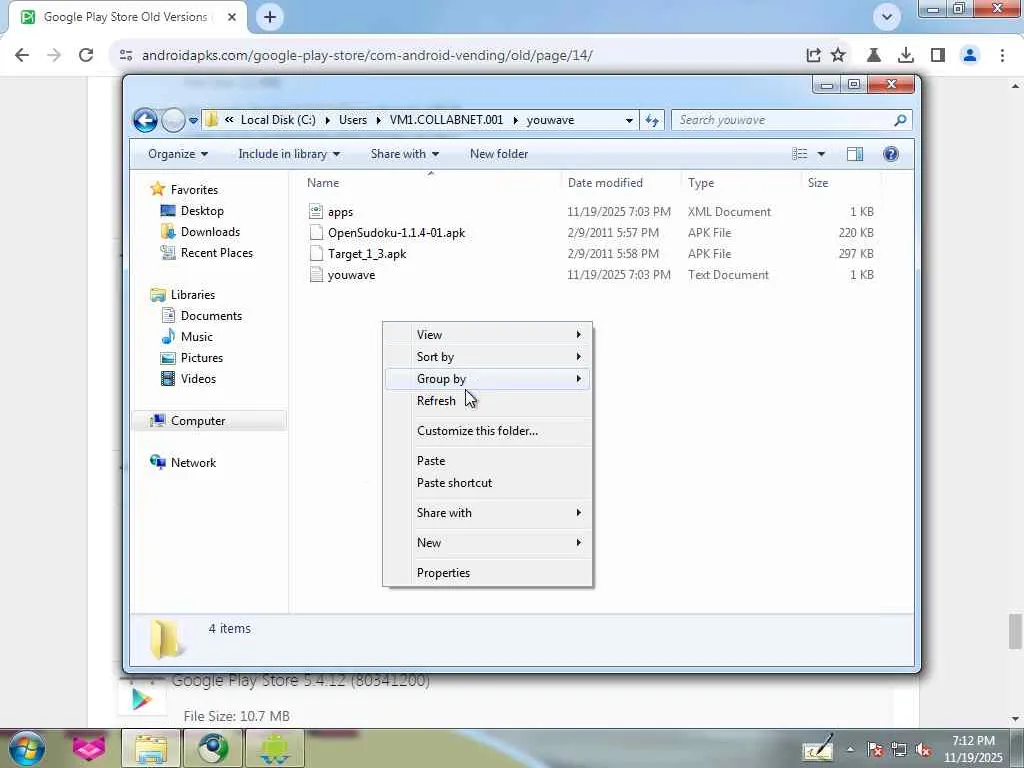Click Explorer forward navigation arrow

[x=173, y=120]
